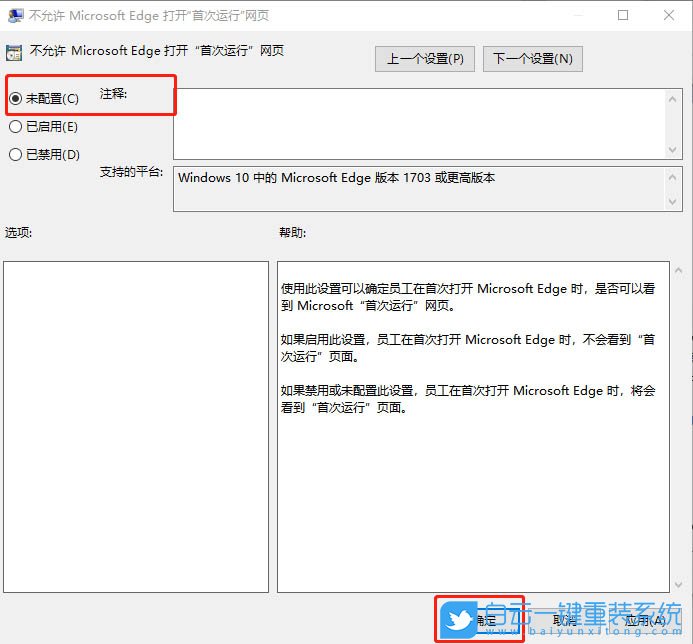This screenshot has width=693, height=644.
Task: Click the 应用(A) apply button
Action: 645,620
